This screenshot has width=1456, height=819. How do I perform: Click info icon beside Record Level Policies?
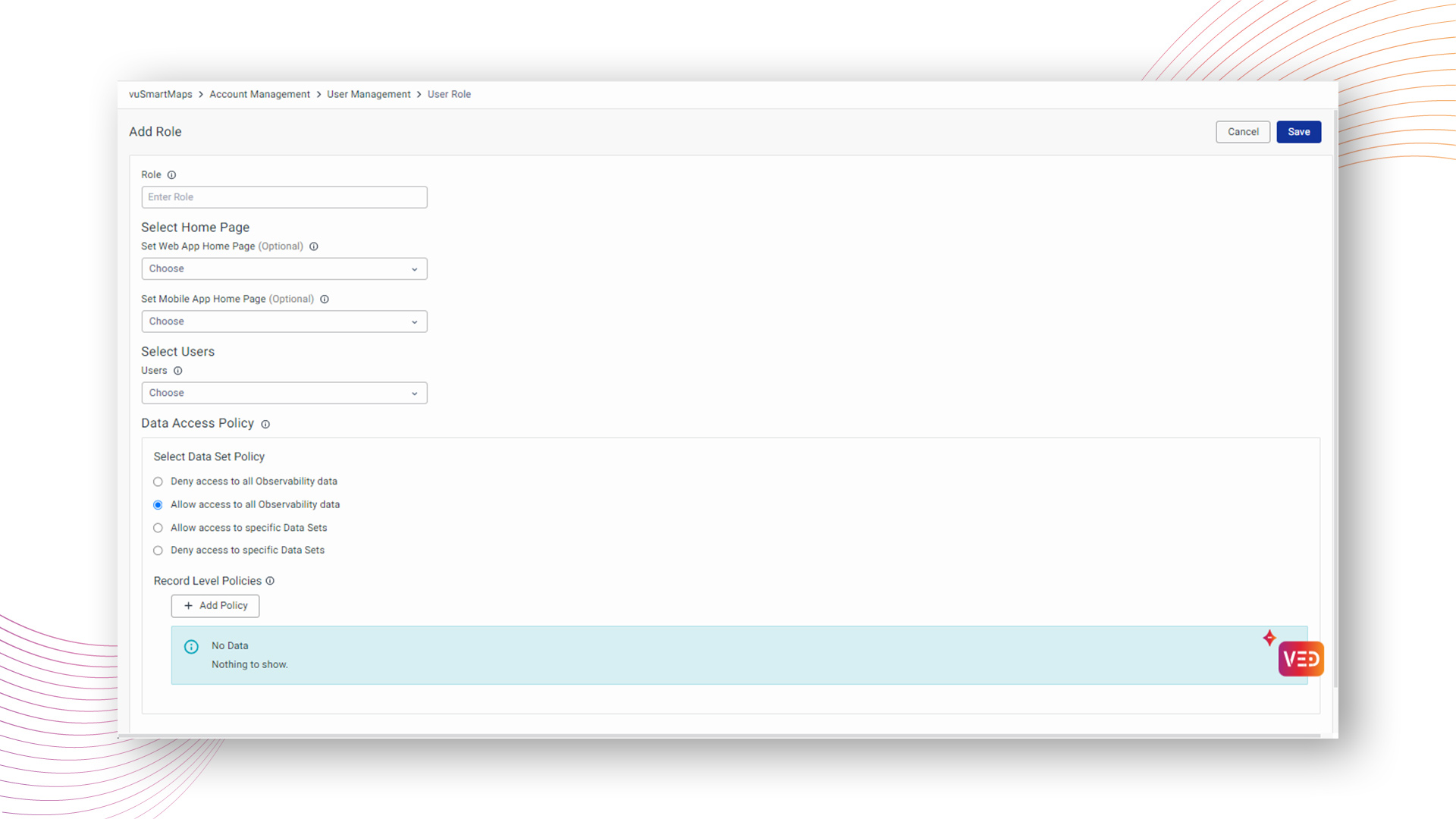click(x=270, y=581)
